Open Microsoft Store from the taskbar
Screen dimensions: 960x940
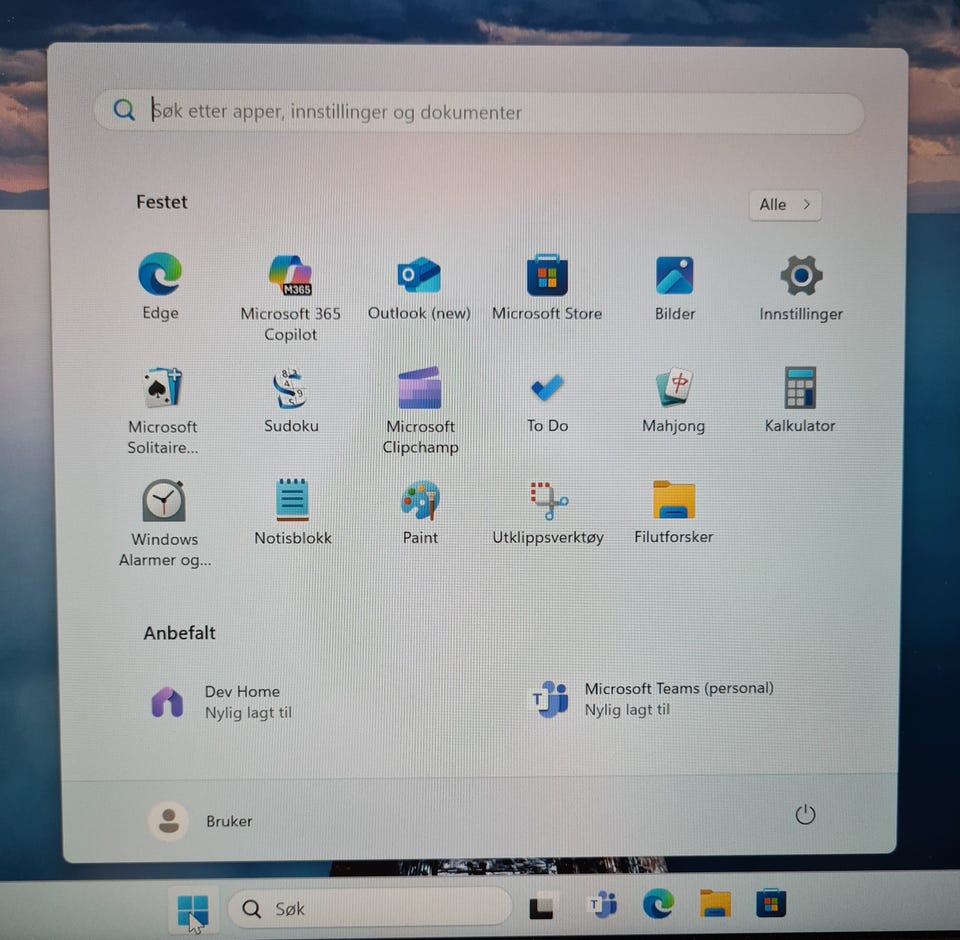(x=771, y=903)
